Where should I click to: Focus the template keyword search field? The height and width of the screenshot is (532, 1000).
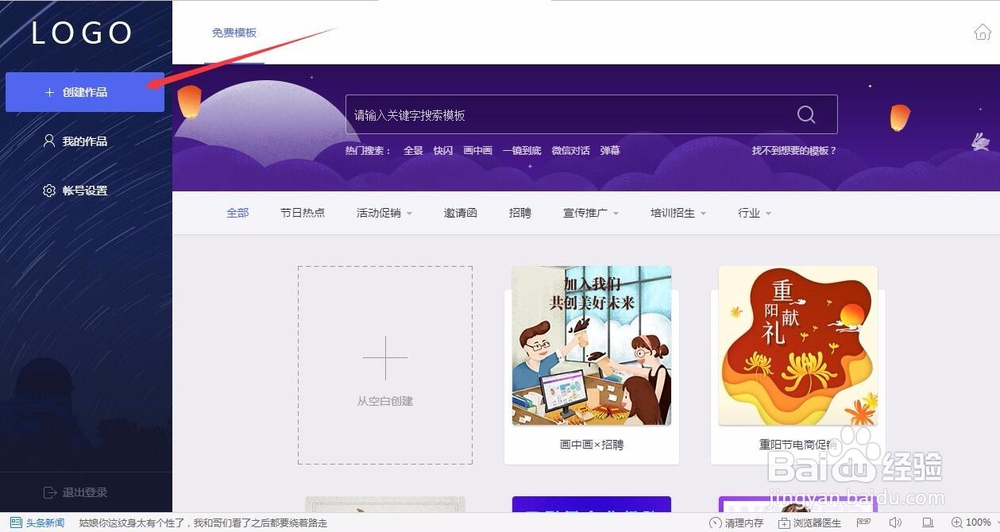(x=591, y=114)
